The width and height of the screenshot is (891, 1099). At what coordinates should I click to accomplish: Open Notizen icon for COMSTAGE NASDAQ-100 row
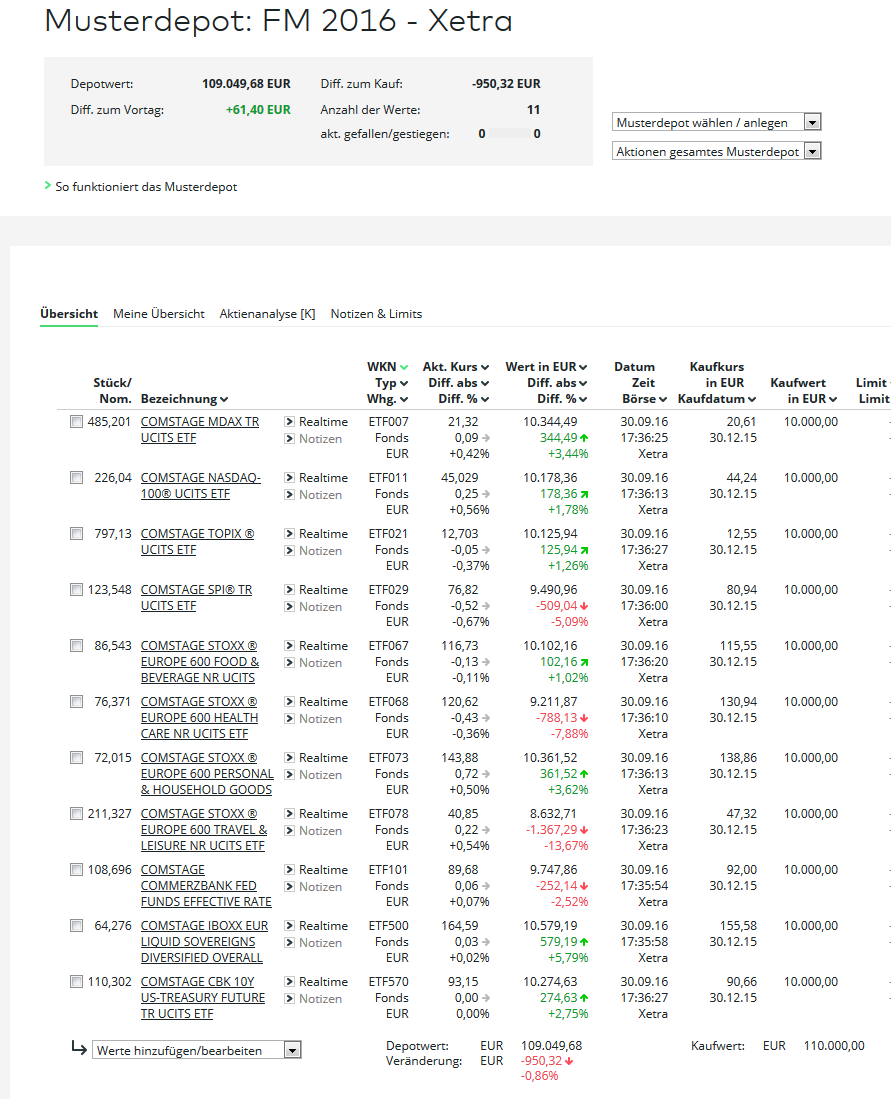[x=289, y=495]
